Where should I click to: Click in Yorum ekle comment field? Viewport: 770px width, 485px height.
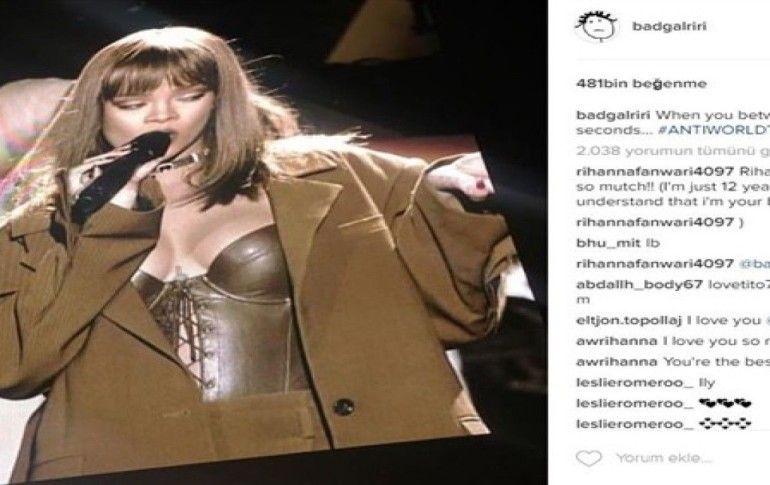[x=664, y=458]
